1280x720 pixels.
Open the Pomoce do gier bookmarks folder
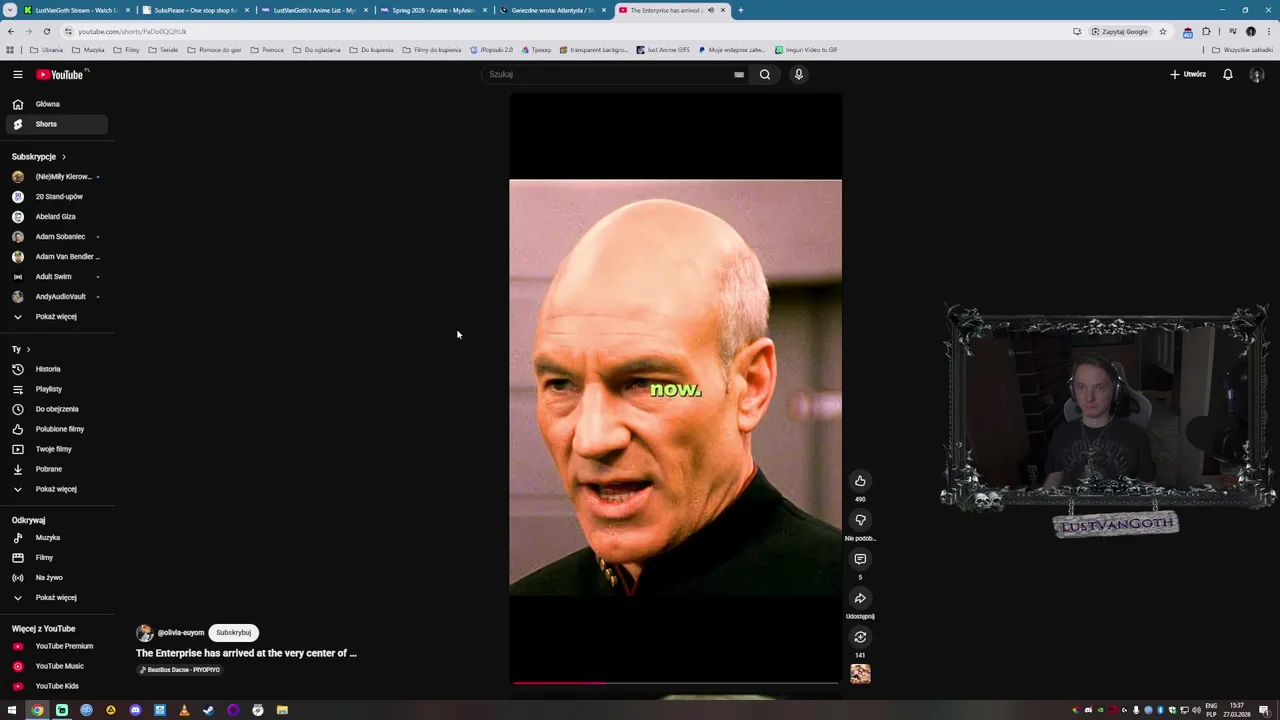pyautogui.click(x=214, y=50)
